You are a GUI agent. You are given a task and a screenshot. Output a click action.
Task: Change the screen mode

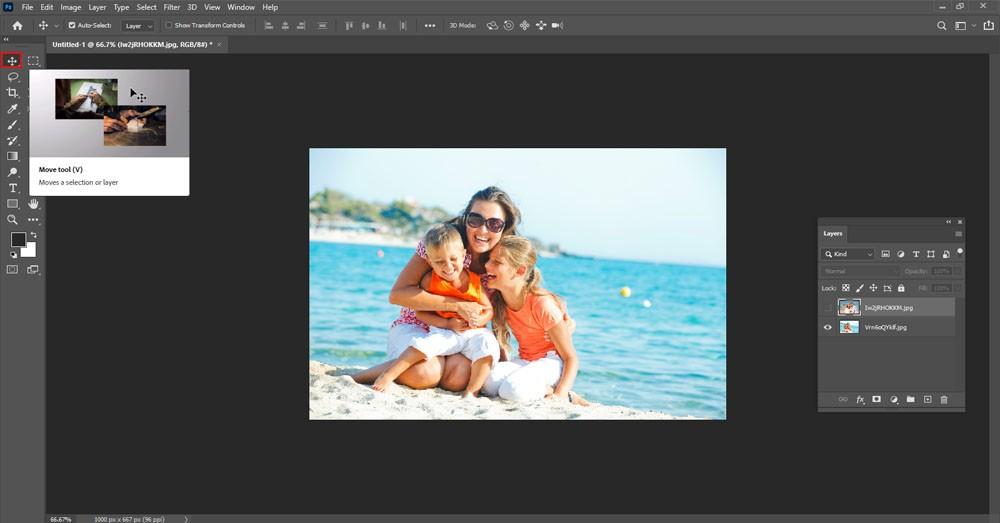33,270
